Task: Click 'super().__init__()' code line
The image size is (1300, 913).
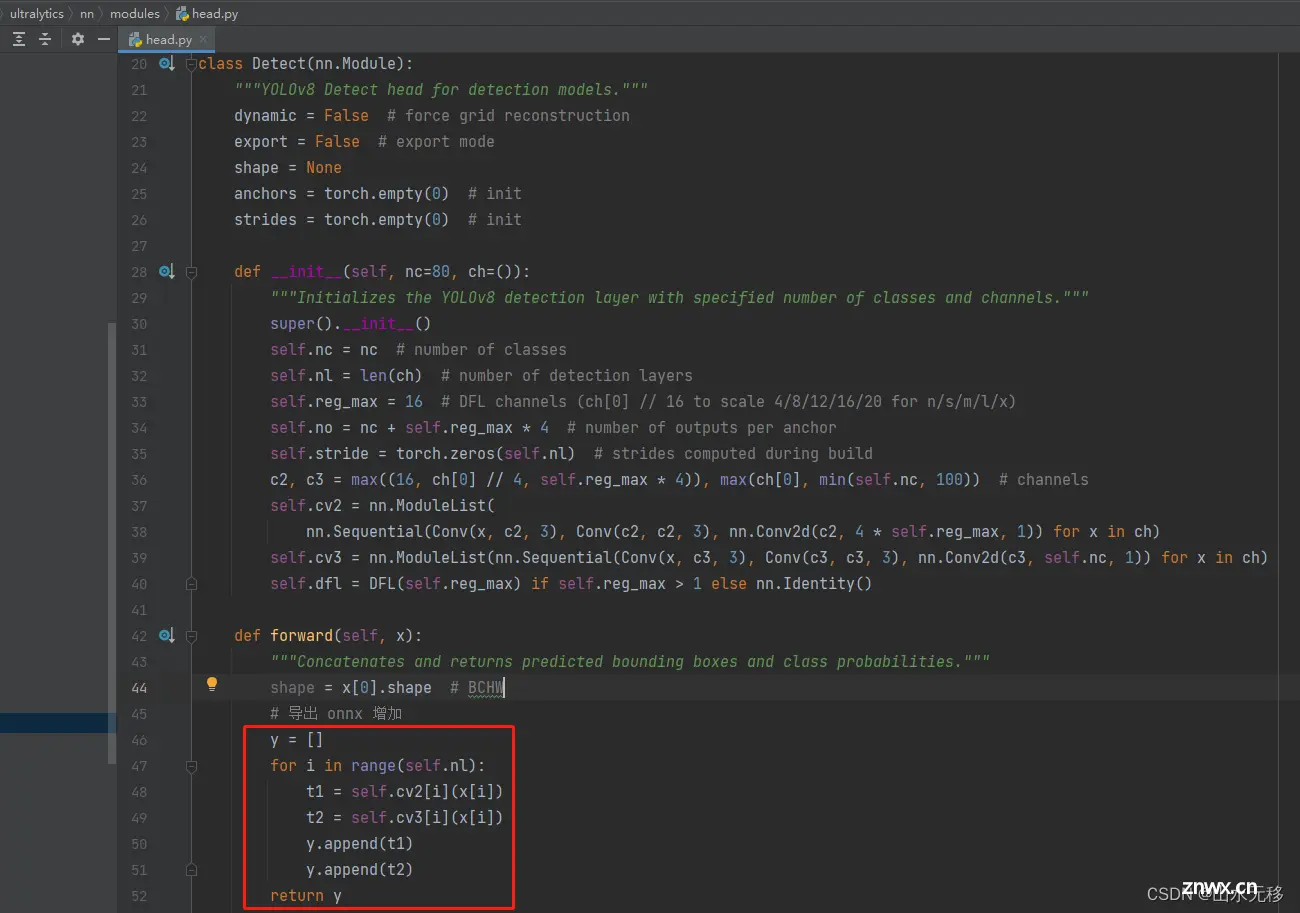Action: click(x=350, y=324)
